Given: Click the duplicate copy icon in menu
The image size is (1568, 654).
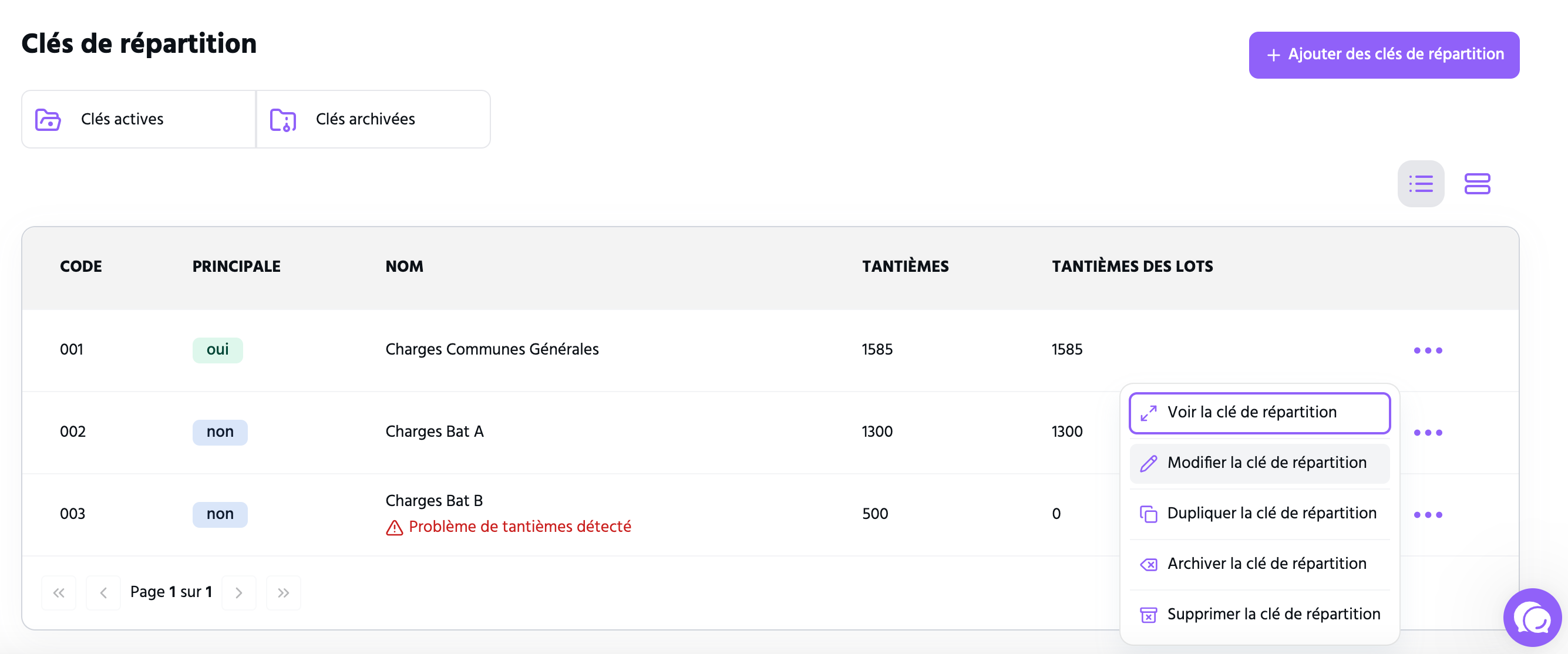Looking at the screenshot, I should (1148, 514).
